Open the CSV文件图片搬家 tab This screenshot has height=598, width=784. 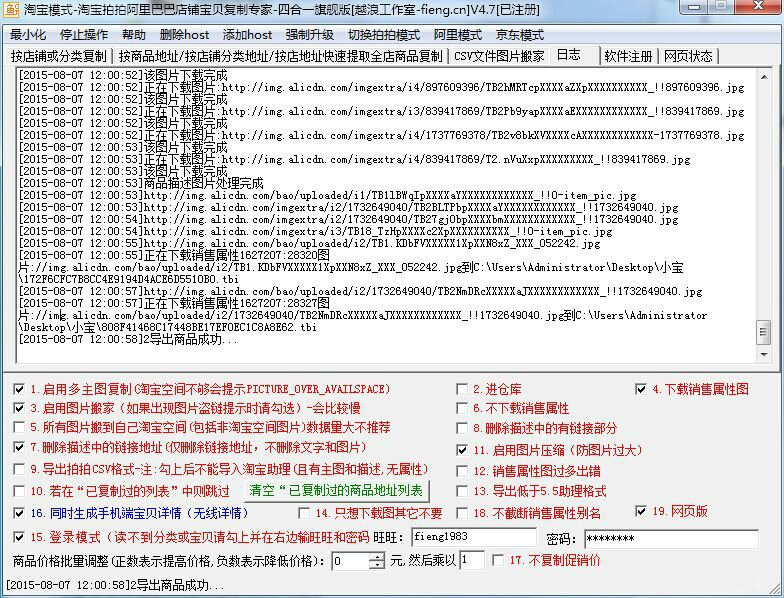(499, 56)
